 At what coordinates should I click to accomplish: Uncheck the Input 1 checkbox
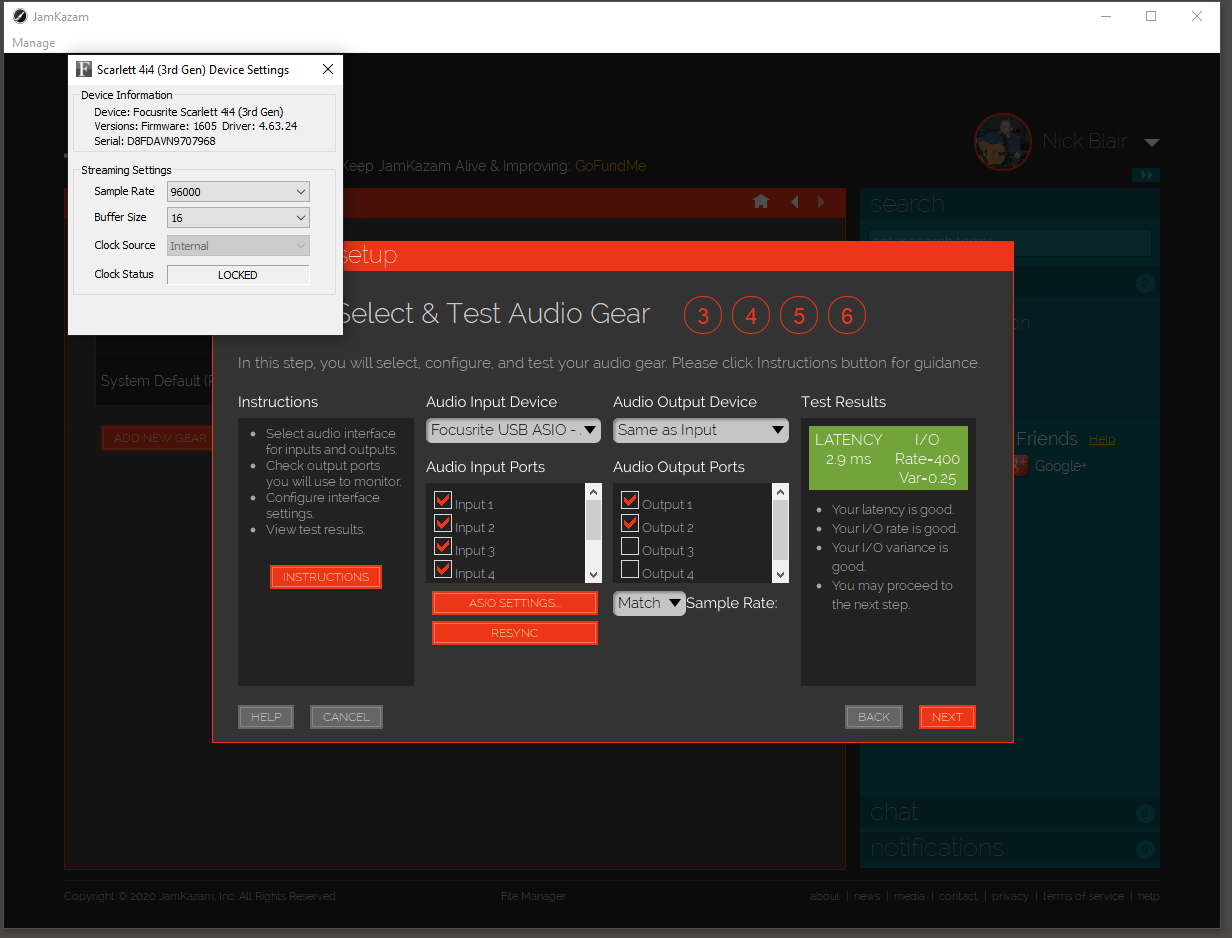[x=443, y=501]
